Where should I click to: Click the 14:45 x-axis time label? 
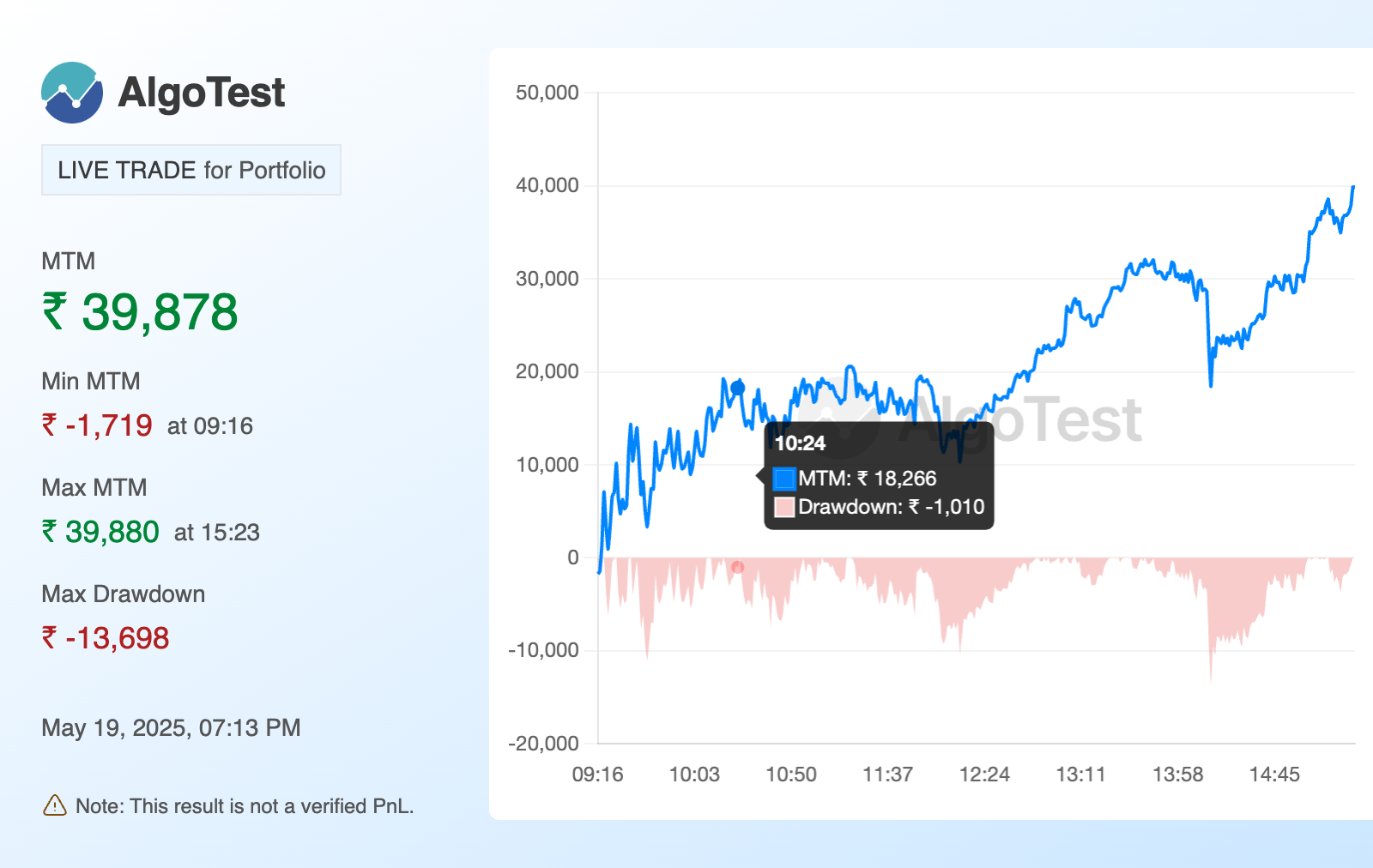(1274, 775)
